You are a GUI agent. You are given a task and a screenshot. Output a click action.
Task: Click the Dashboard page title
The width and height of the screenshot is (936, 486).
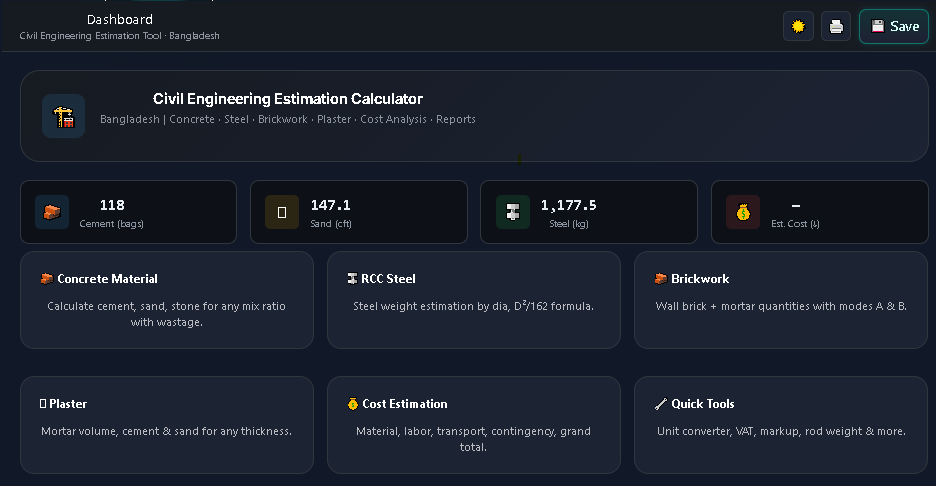tap(119, 19)
